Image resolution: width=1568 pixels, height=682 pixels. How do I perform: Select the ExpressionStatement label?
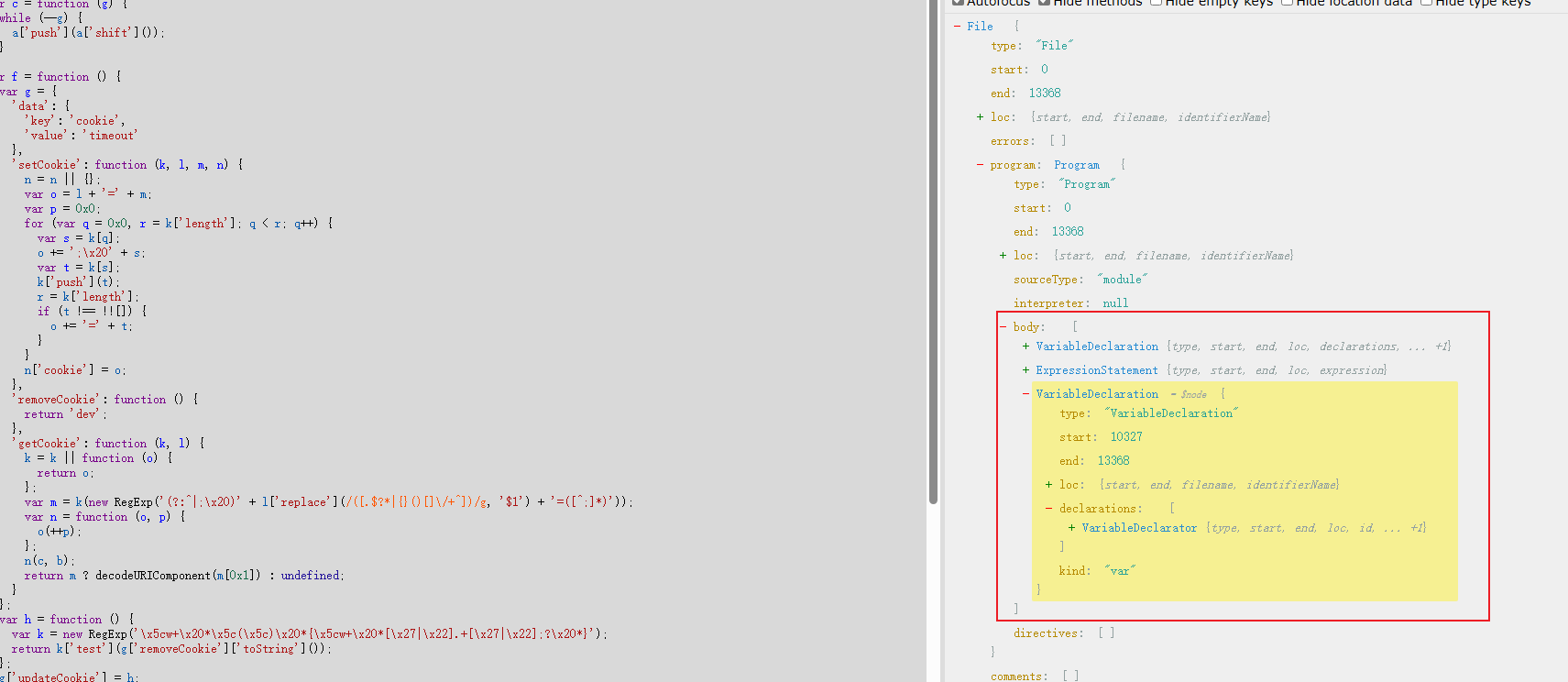point(1097,370)
